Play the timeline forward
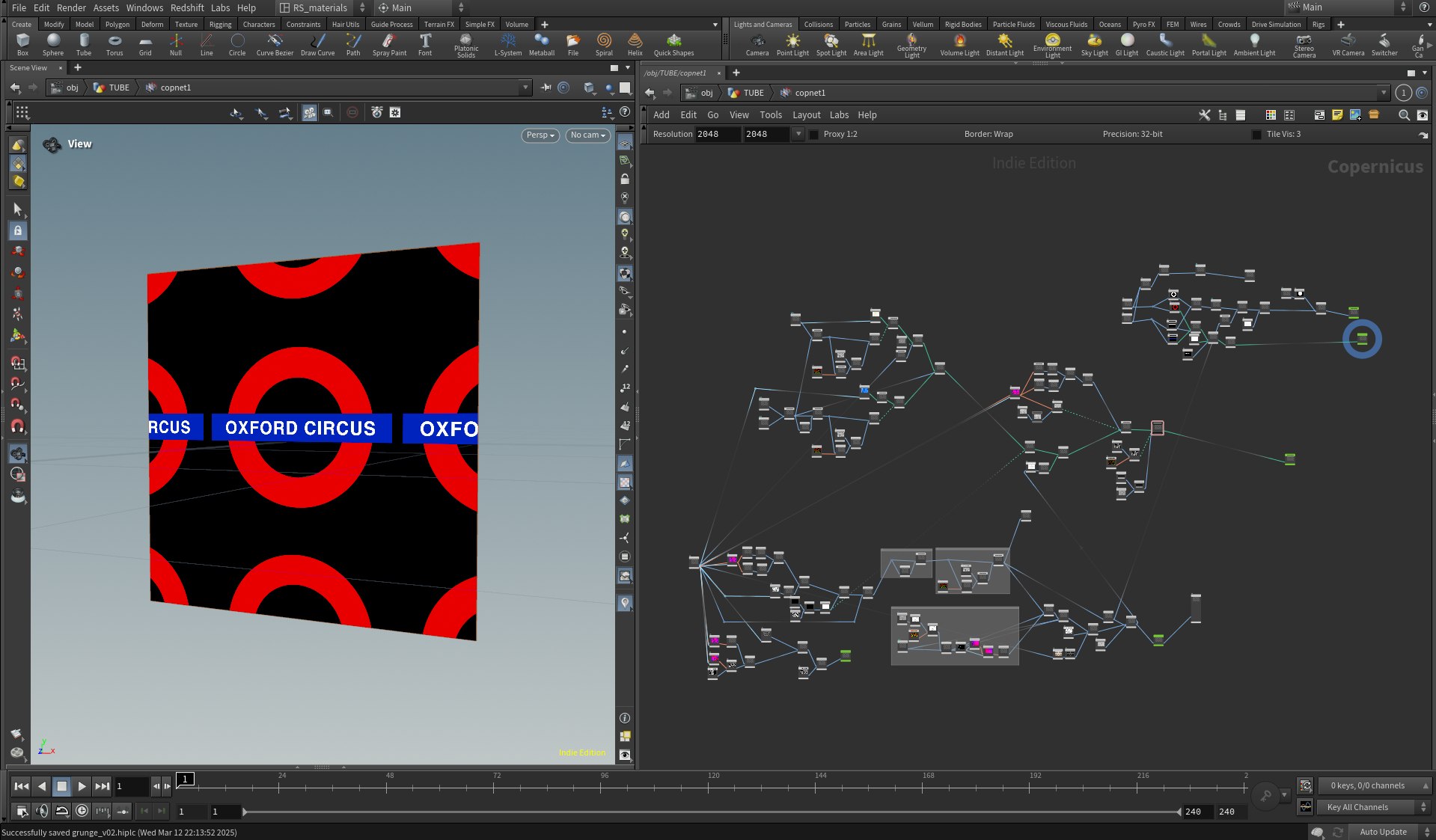Screen dimensions: 1436x840 pos(82,786)
